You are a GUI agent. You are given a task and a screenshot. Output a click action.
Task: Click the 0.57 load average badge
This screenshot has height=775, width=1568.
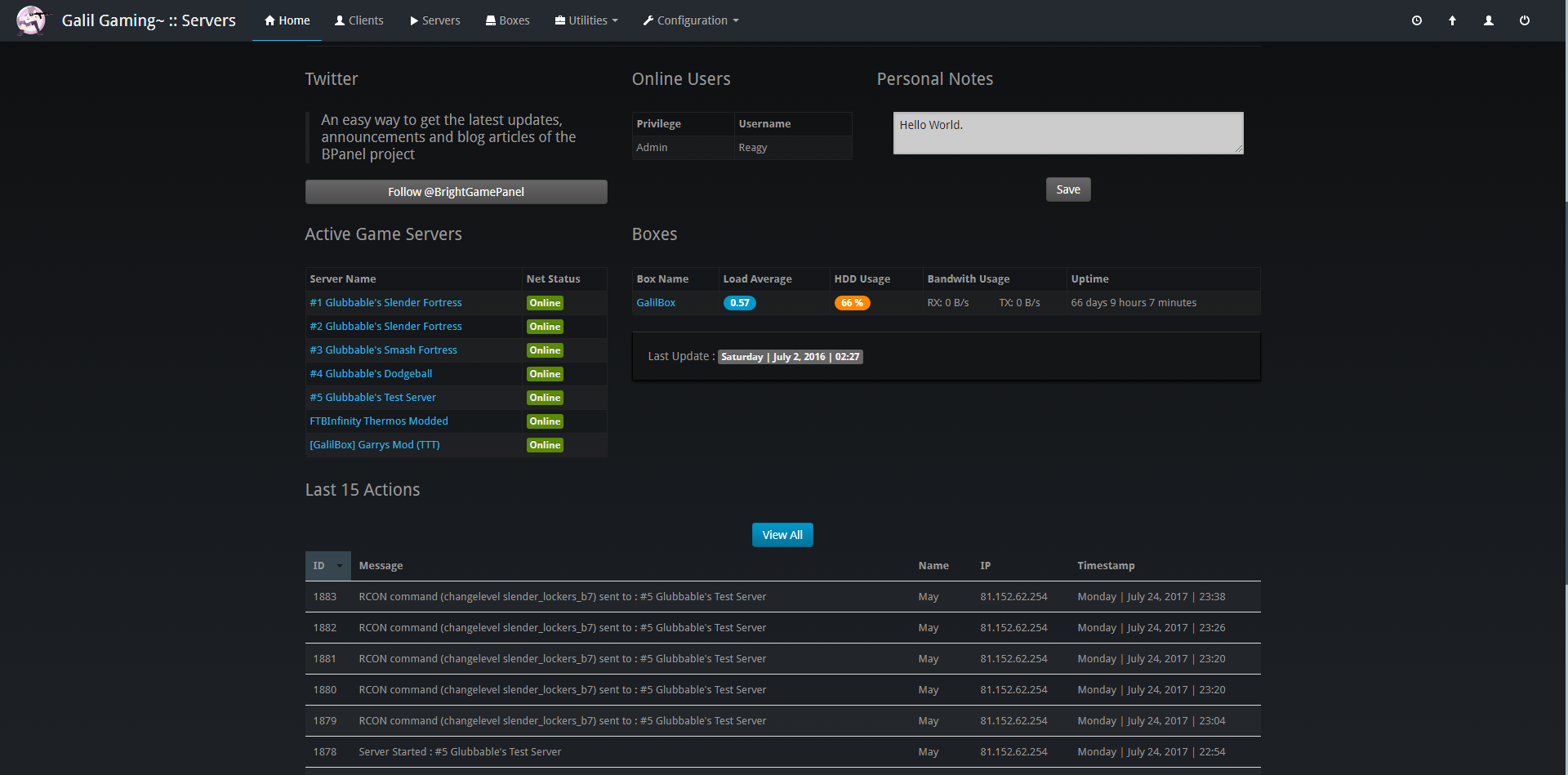point(740,303)
